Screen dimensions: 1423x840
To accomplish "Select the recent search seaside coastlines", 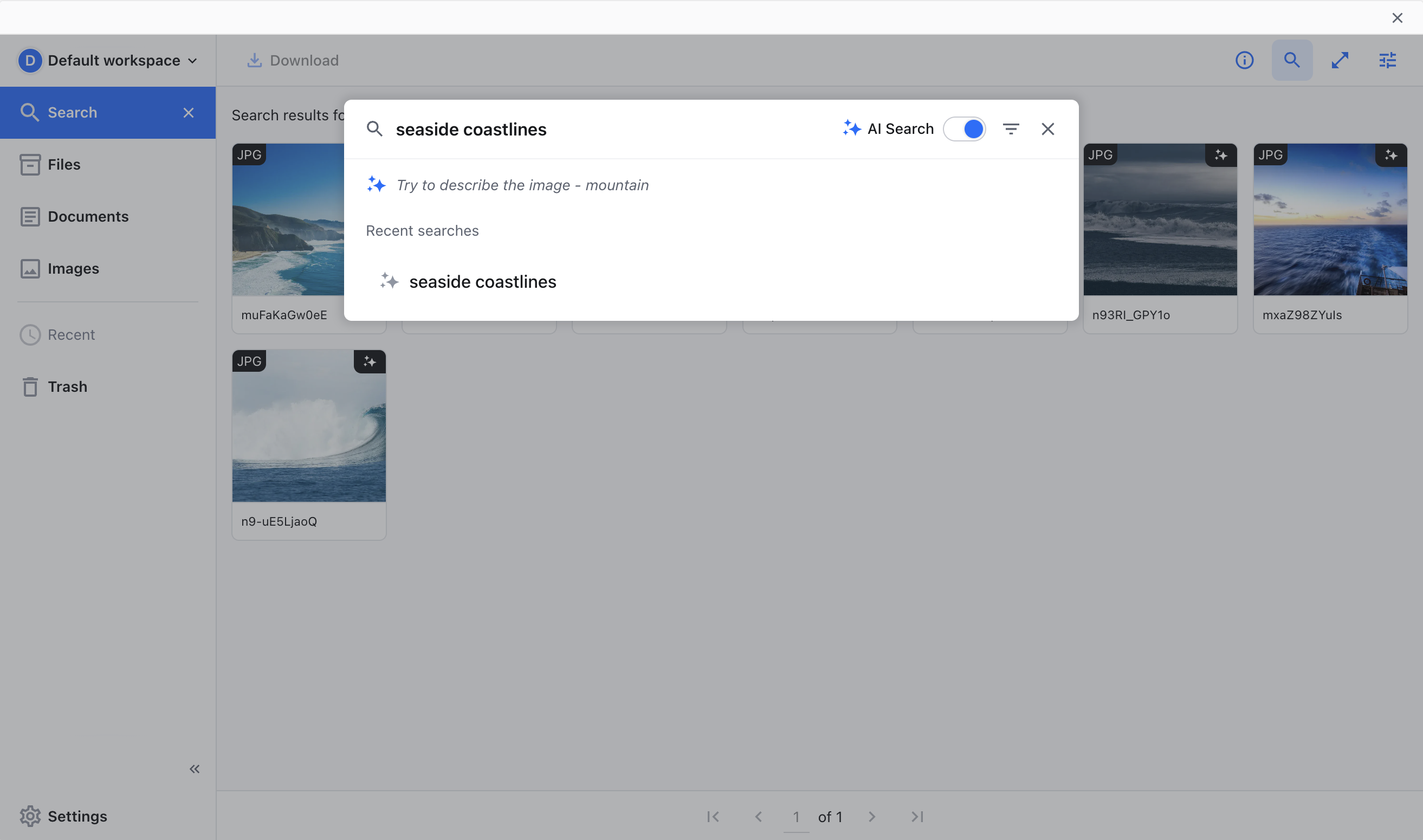I will click(x=482, y=281).
